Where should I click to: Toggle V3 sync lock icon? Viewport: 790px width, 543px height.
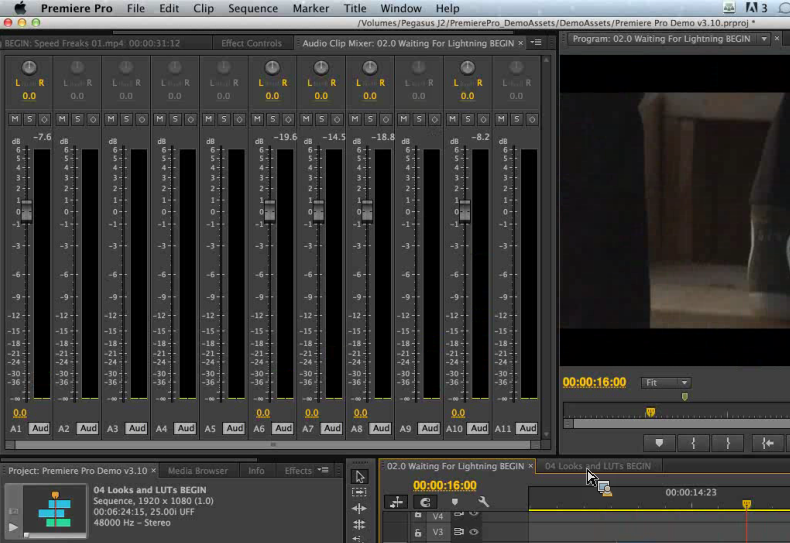(458, 532)
